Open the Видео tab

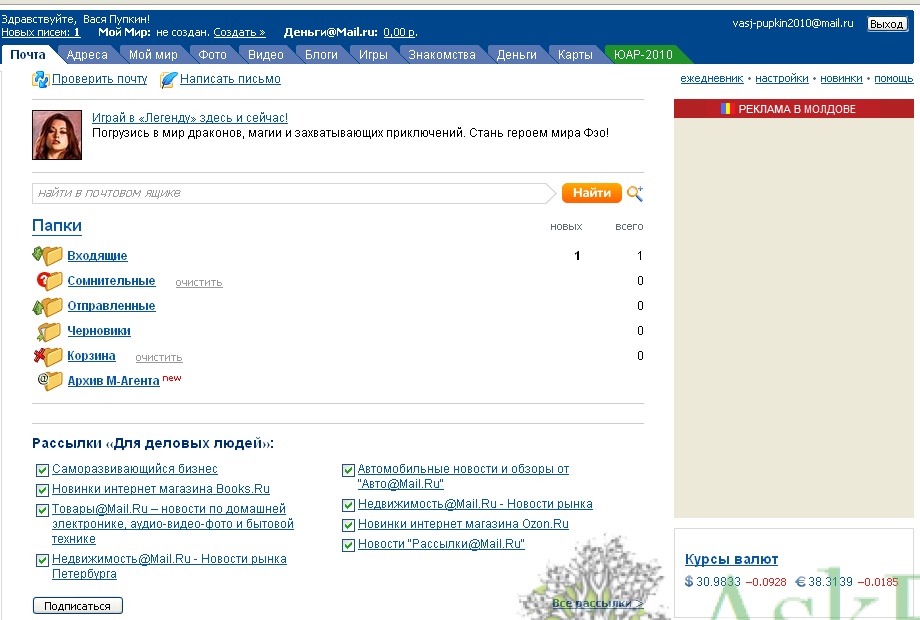point(266,55)
